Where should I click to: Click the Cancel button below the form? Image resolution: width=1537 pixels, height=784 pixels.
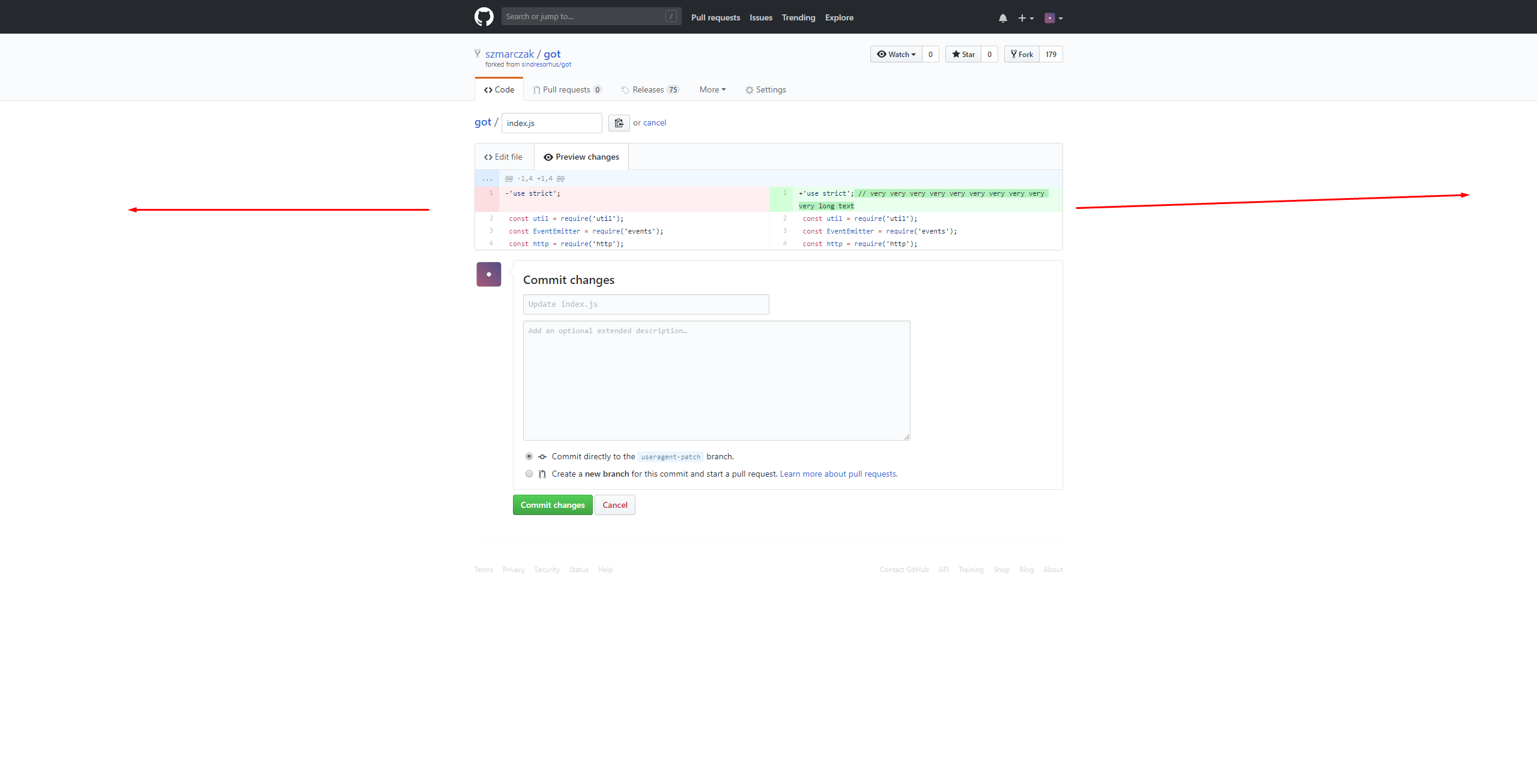(615, 505)
